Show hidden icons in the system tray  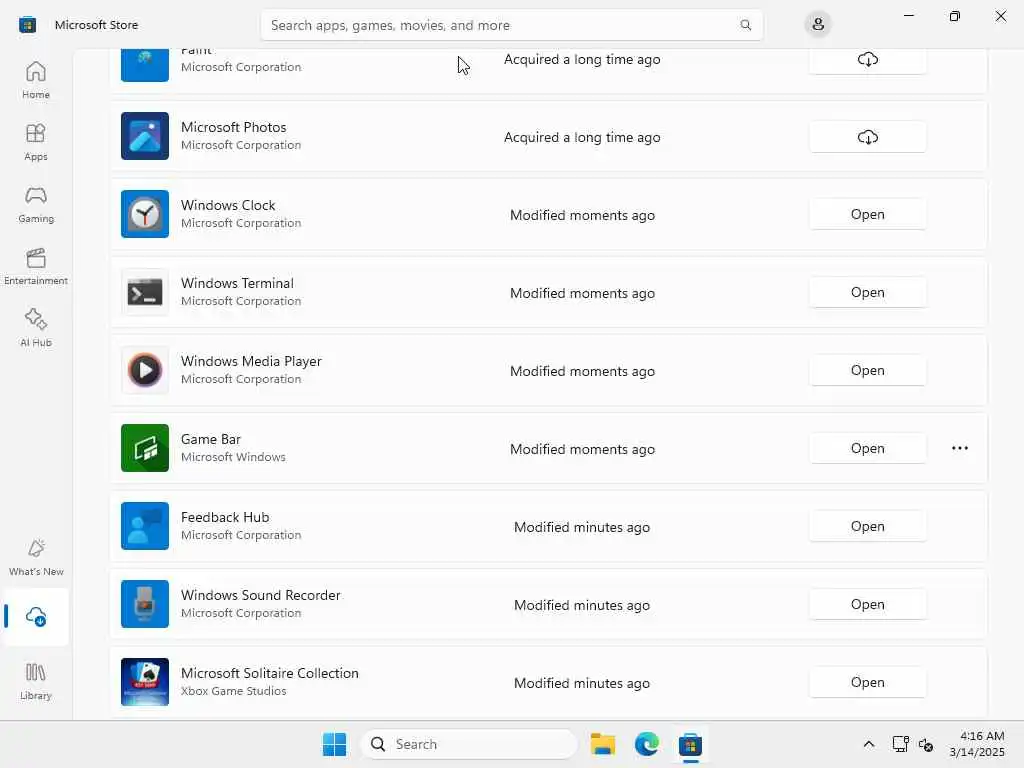tap(869, 744)
